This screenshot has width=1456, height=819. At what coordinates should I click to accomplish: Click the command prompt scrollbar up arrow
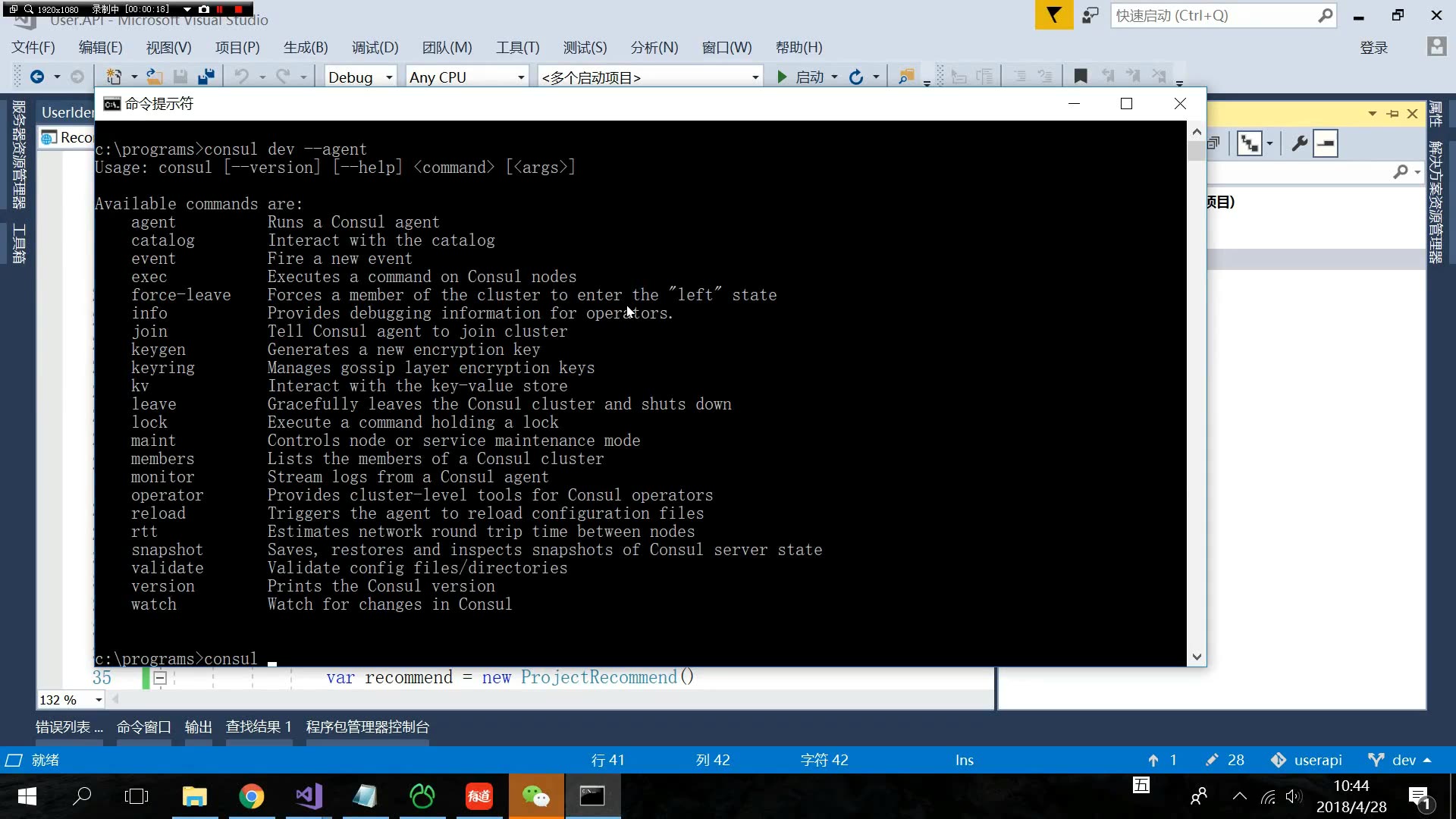(1197, 131)
